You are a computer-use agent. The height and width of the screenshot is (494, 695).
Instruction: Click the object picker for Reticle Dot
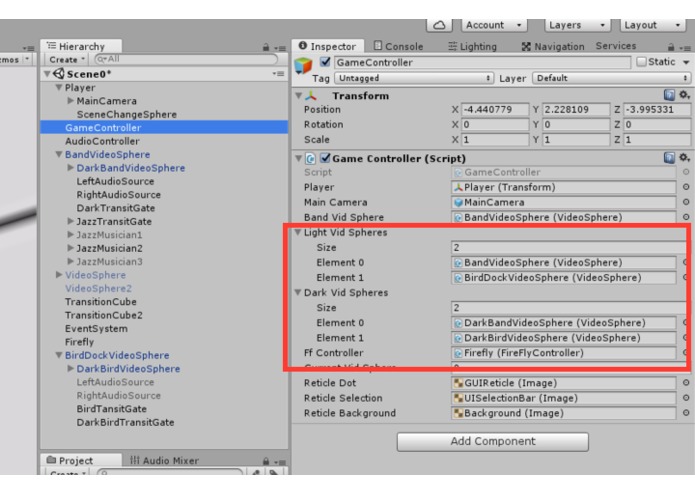click(686, 383)
